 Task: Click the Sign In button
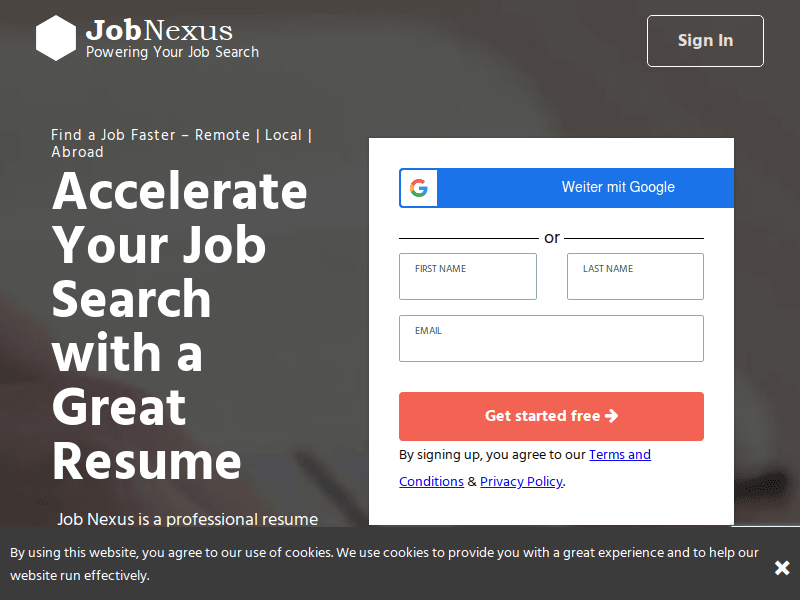point(705,41)
